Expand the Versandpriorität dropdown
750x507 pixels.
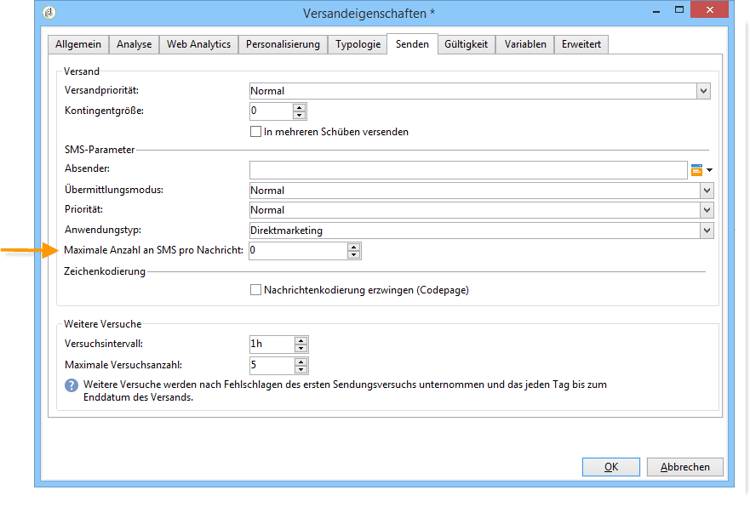tap(703, 91)
